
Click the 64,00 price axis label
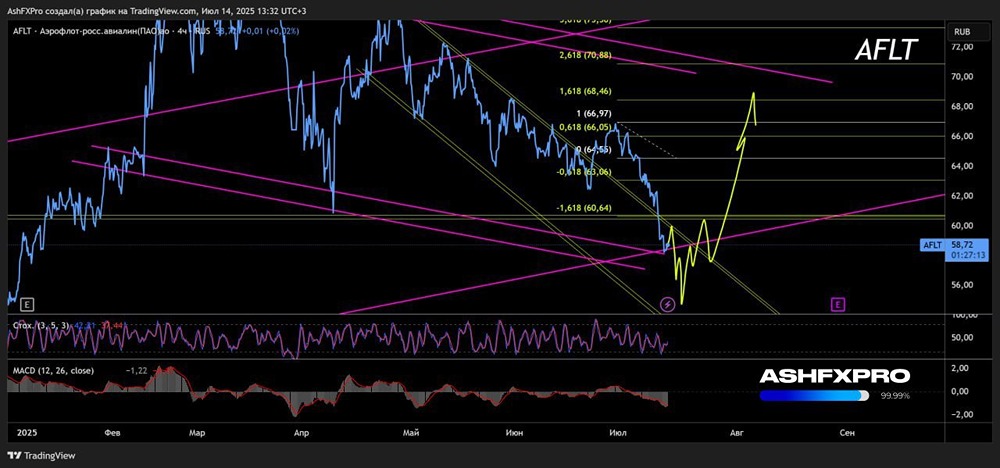[x=962, y=166]
